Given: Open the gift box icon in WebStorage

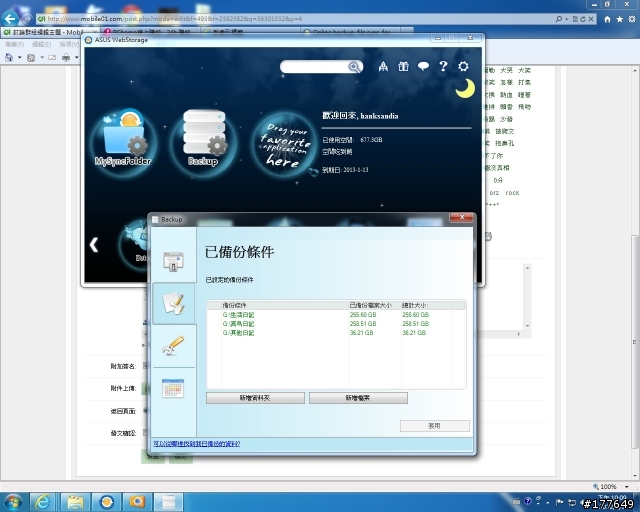Looking at the screenshot, I should pyautogui.click(x=403, y=66).
